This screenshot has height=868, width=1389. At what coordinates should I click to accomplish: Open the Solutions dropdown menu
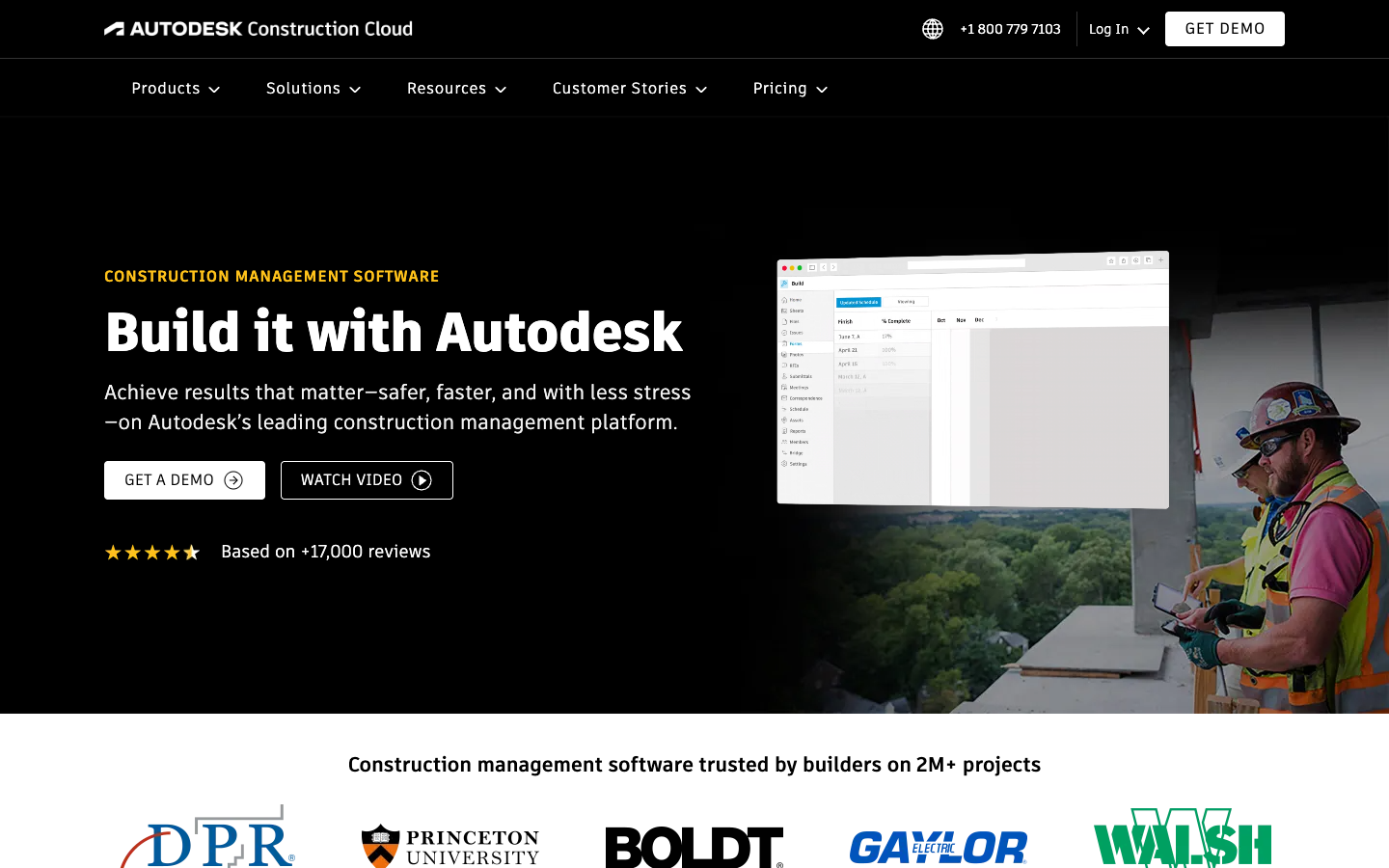point(312,88)
